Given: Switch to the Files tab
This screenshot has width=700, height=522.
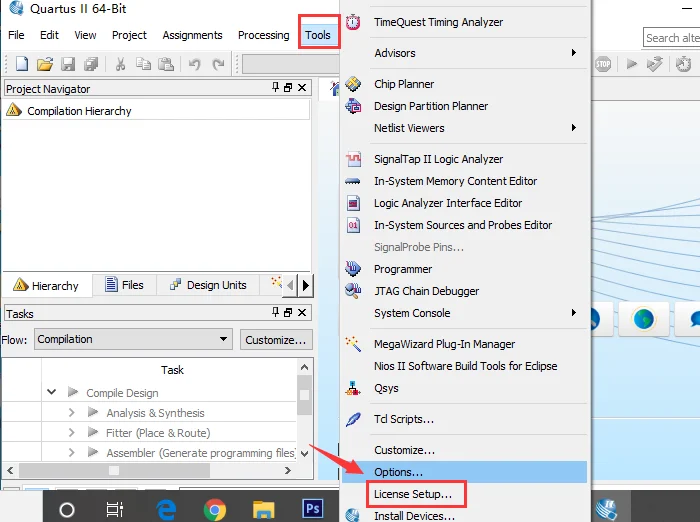Looking at the screenshot, I should tap(124, 285).
